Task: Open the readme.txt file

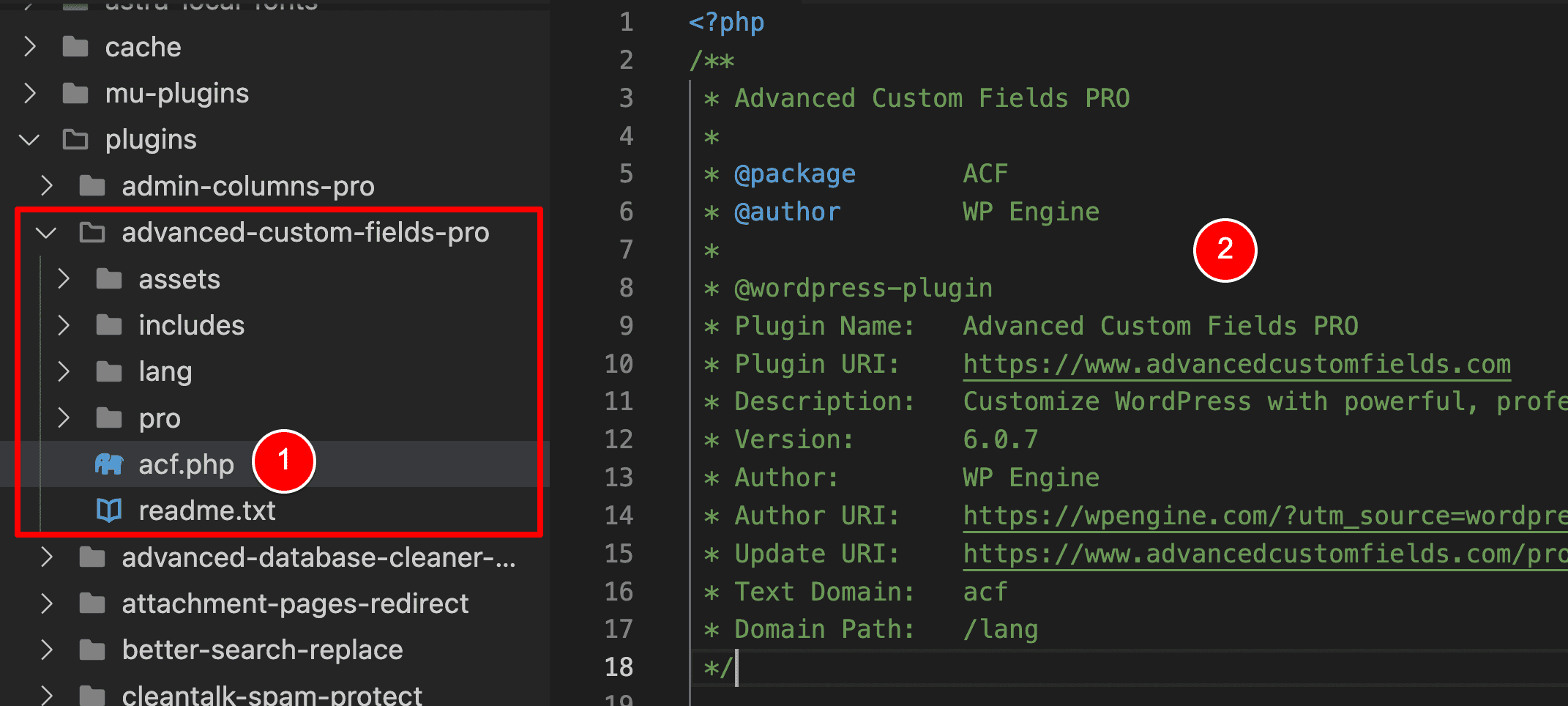Action: (x=207, y=510)
